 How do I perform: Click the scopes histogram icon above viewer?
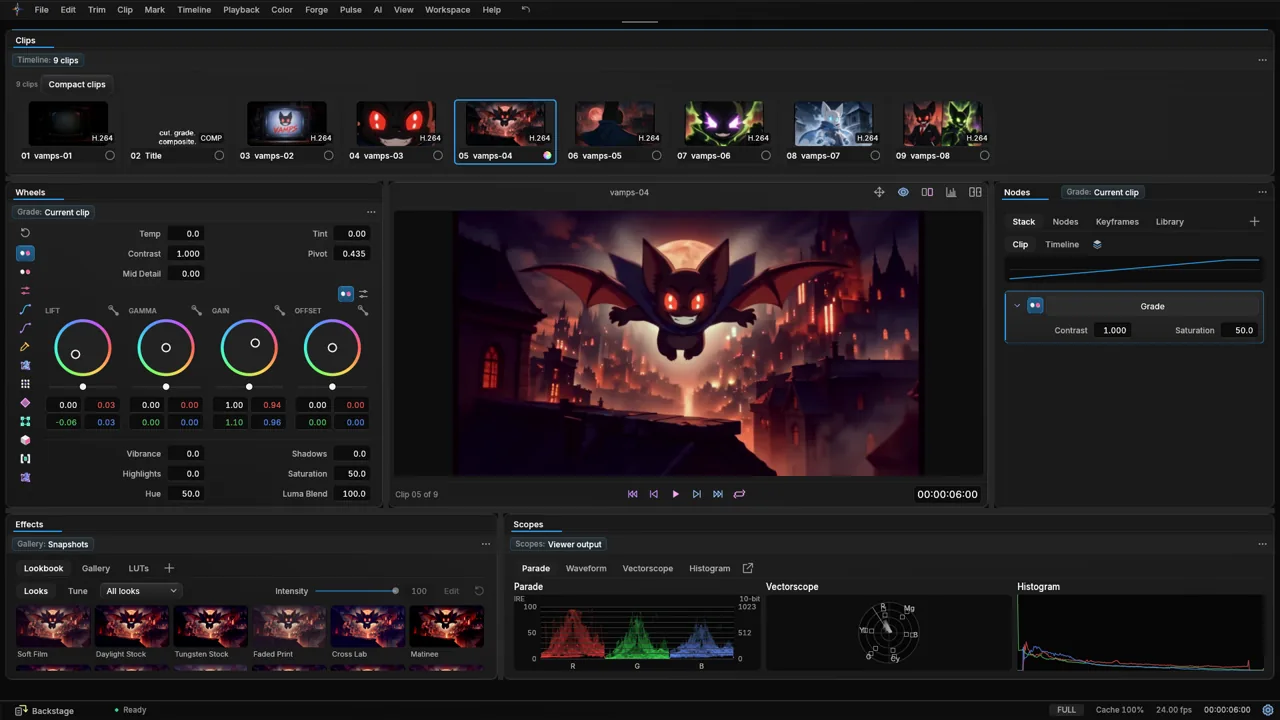(x=951, y=192)
